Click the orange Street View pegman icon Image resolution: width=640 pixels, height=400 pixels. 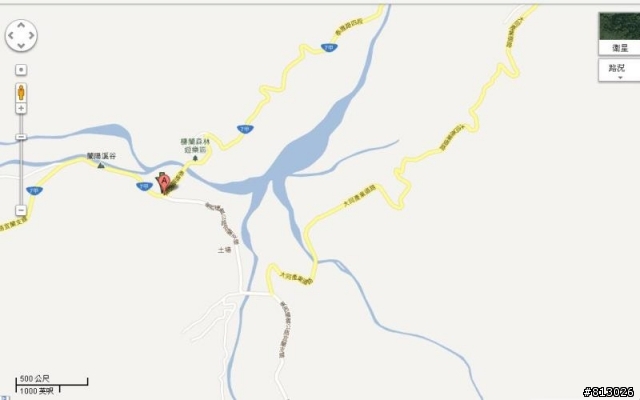pyautogui.click(x=21, y=93)
